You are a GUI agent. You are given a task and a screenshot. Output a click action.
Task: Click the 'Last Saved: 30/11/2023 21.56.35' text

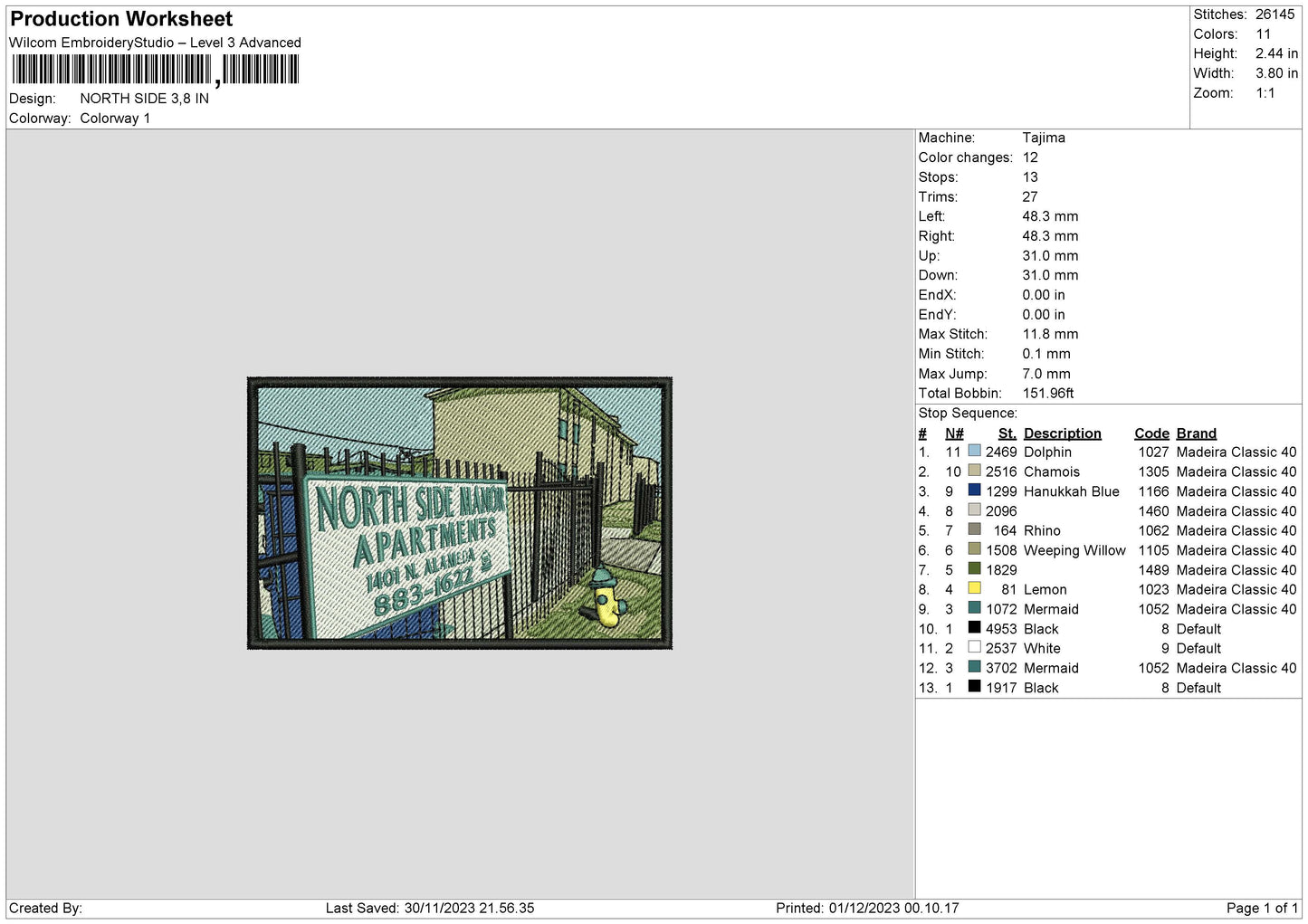pos(430,909)
